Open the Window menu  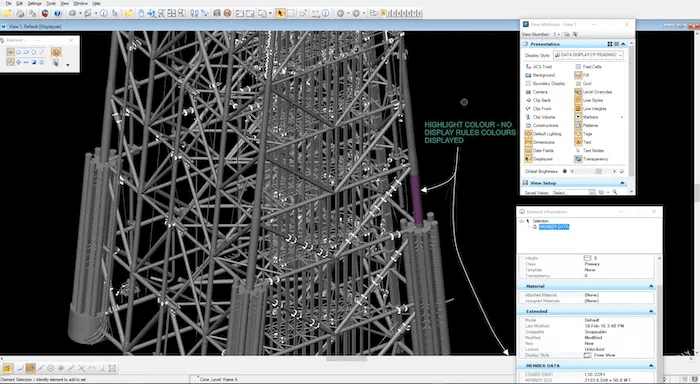point(80,4)
